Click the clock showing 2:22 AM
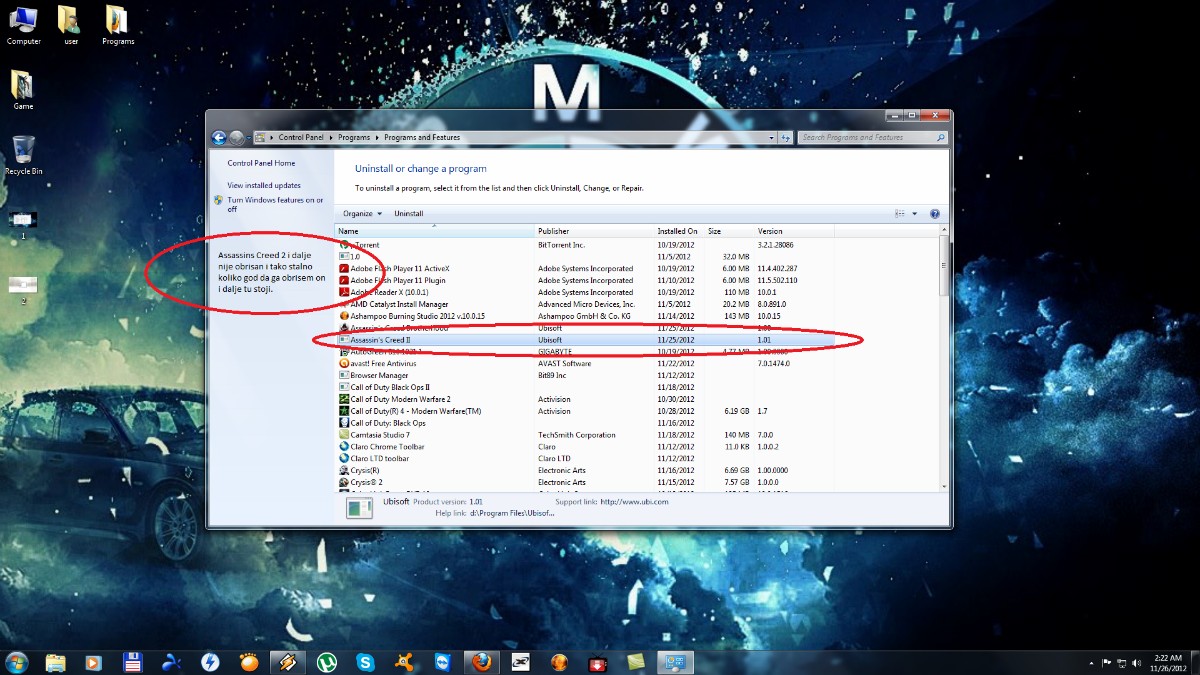This screenshot has height=675, width=1200. [x=1167, y=657]
